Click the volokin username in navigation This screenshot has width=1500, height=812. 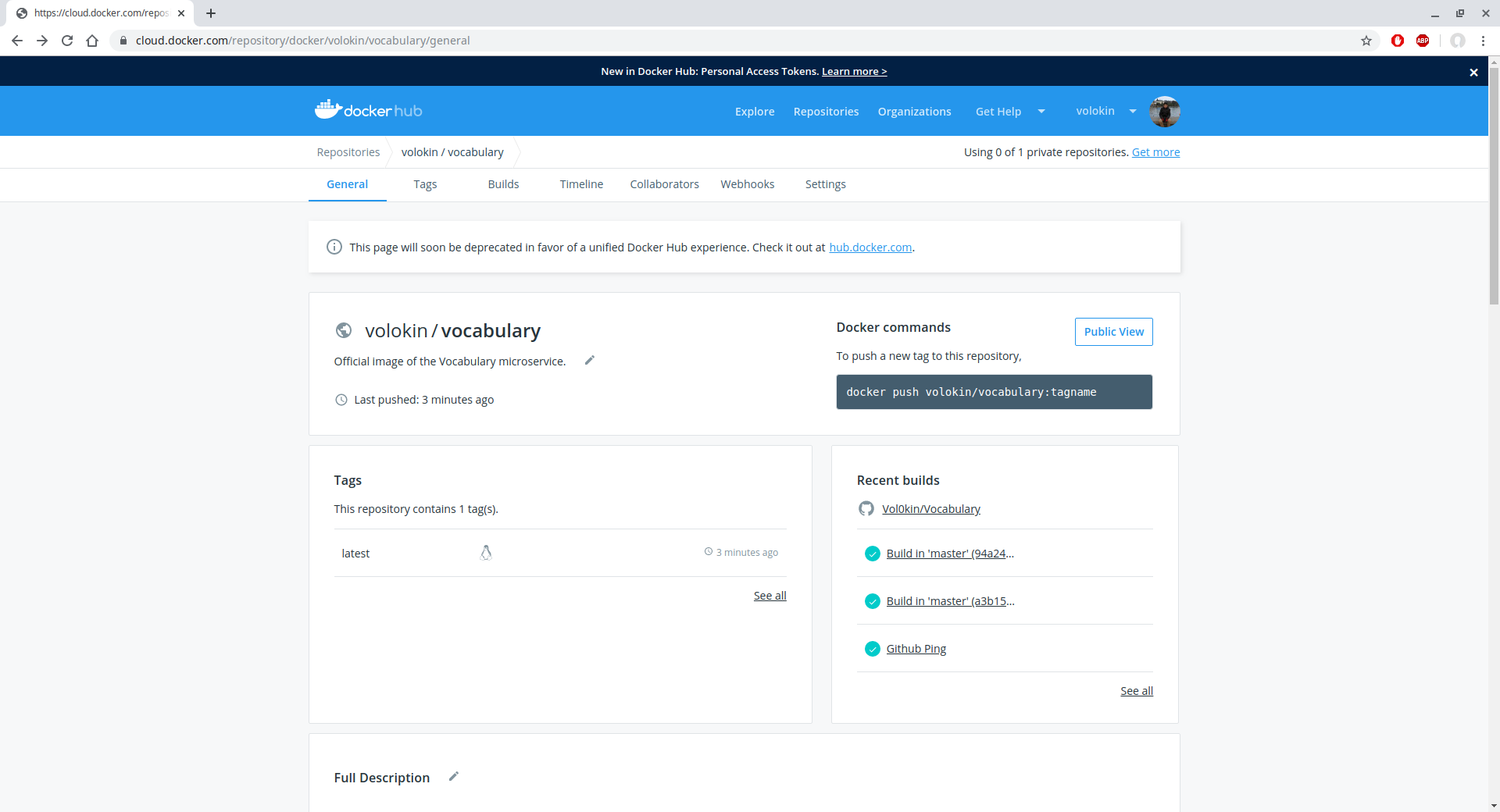[x=1095, y=111]
